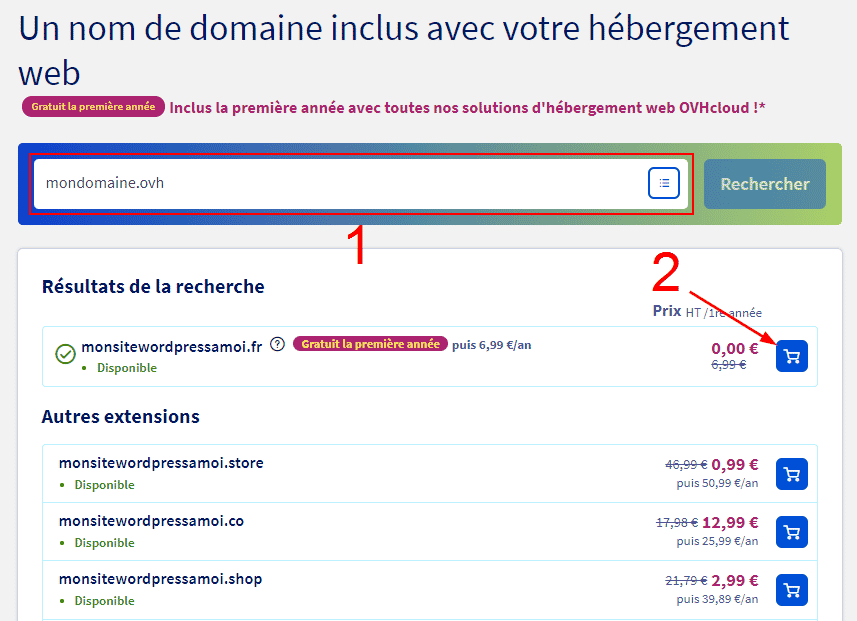Viewport: 857px width, 621px height.
Task: Select the monsitewordpressamoi.fr domain name
Action: click(171, 346)
